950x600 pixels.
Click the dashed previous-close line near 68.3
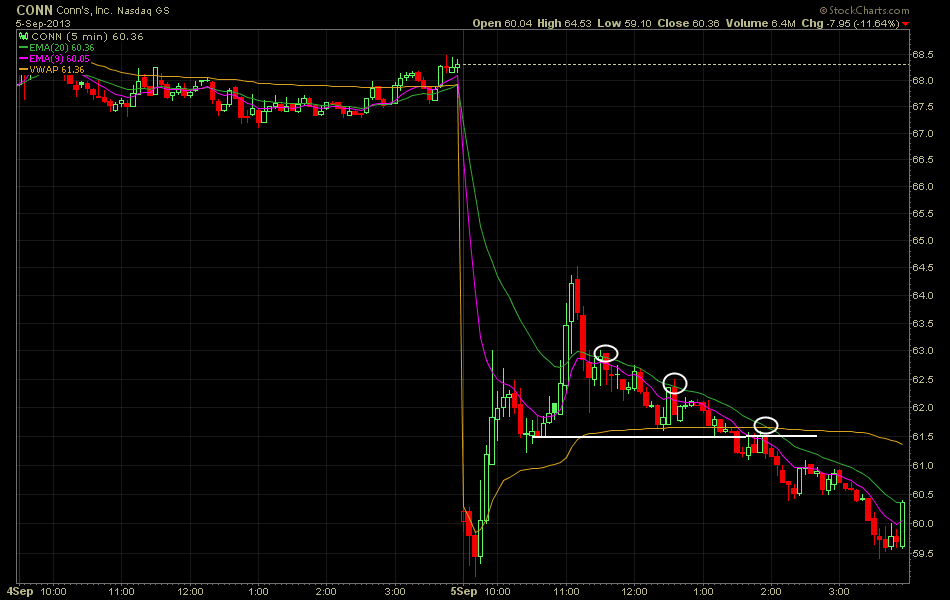[680, 65]
